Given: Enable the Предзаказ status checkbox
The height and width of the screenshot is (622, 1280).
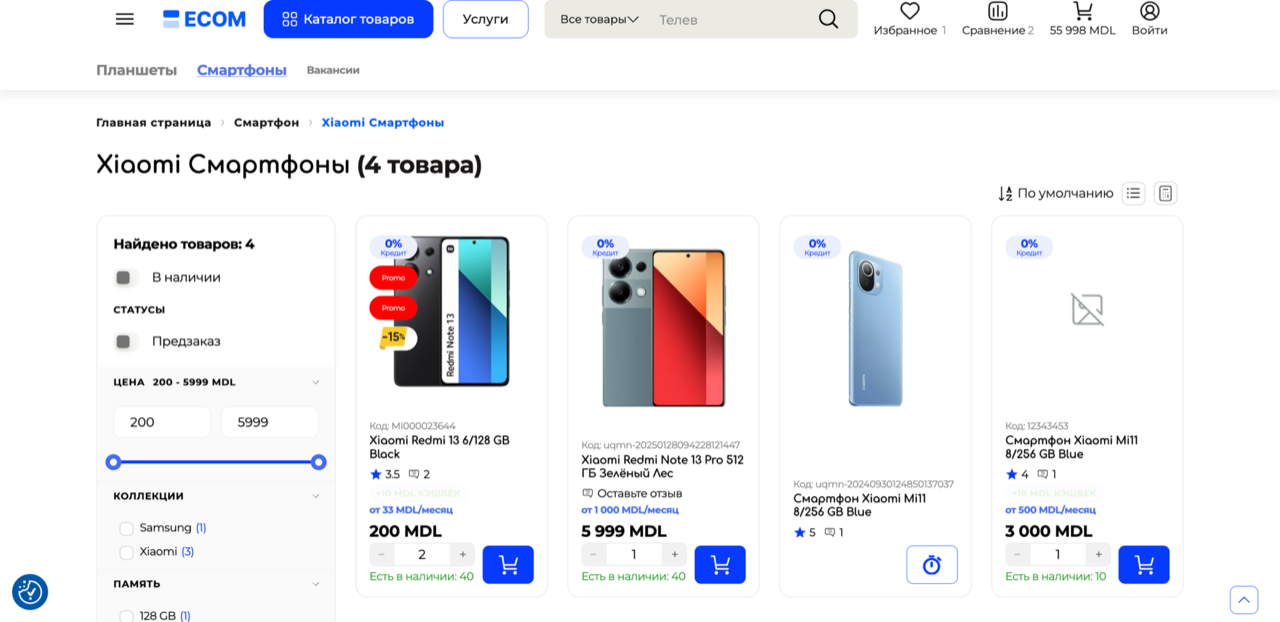Looking at the screenshot, I should tap(124, 342).
